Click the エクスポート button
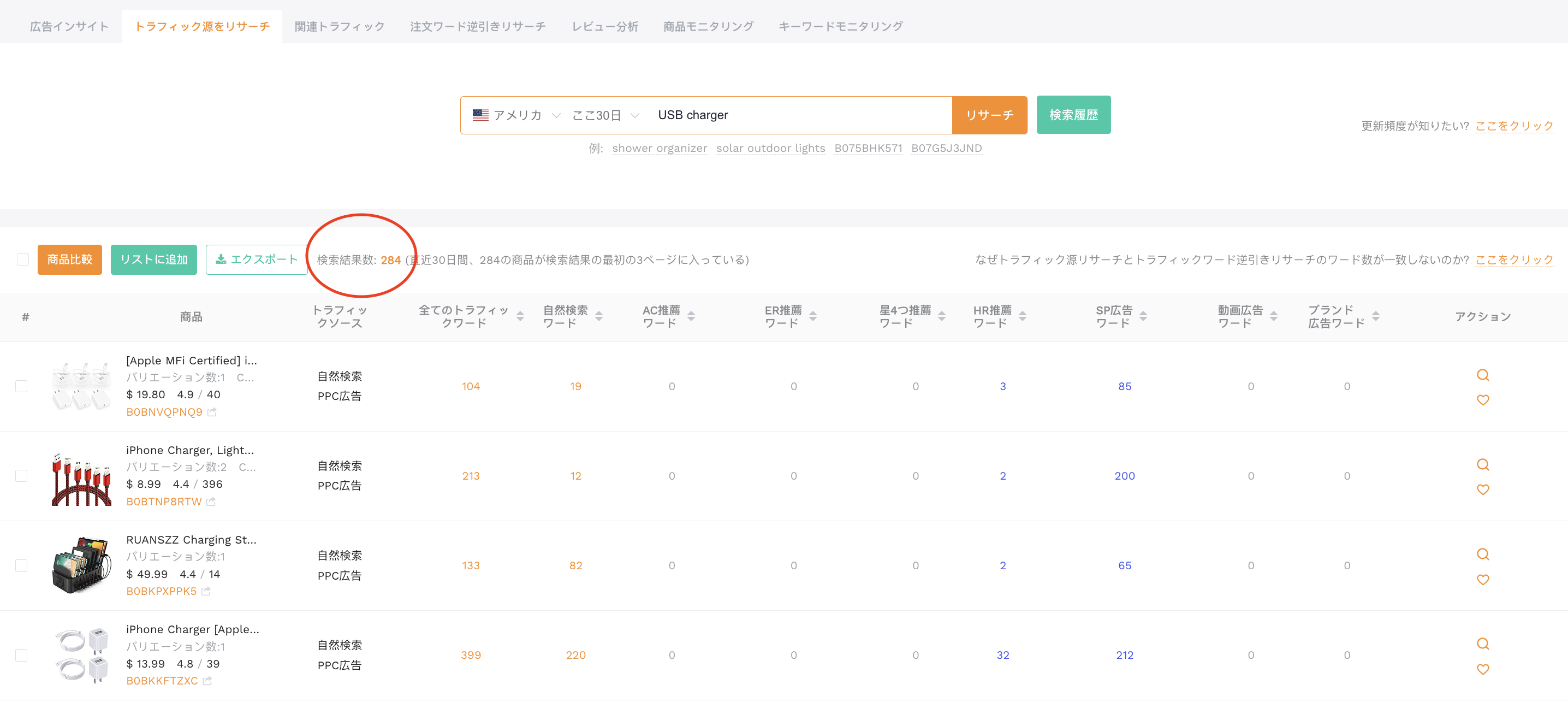 (256, 259)
